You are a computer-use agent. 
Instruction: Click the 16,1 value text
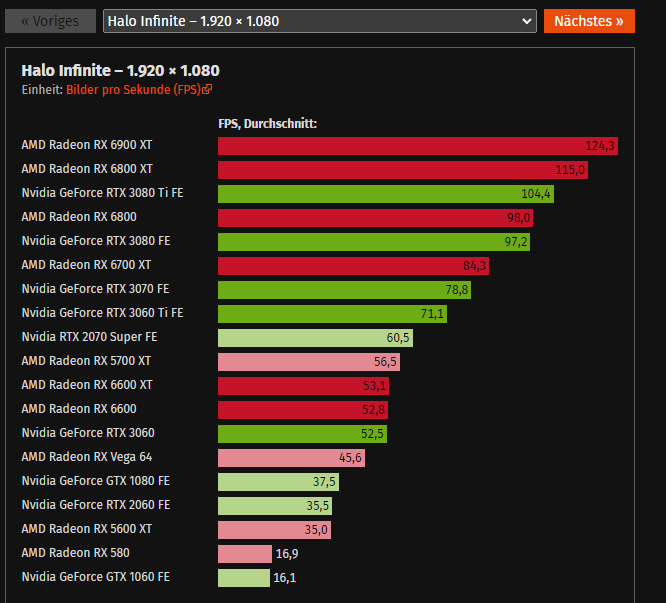(285, 578)
